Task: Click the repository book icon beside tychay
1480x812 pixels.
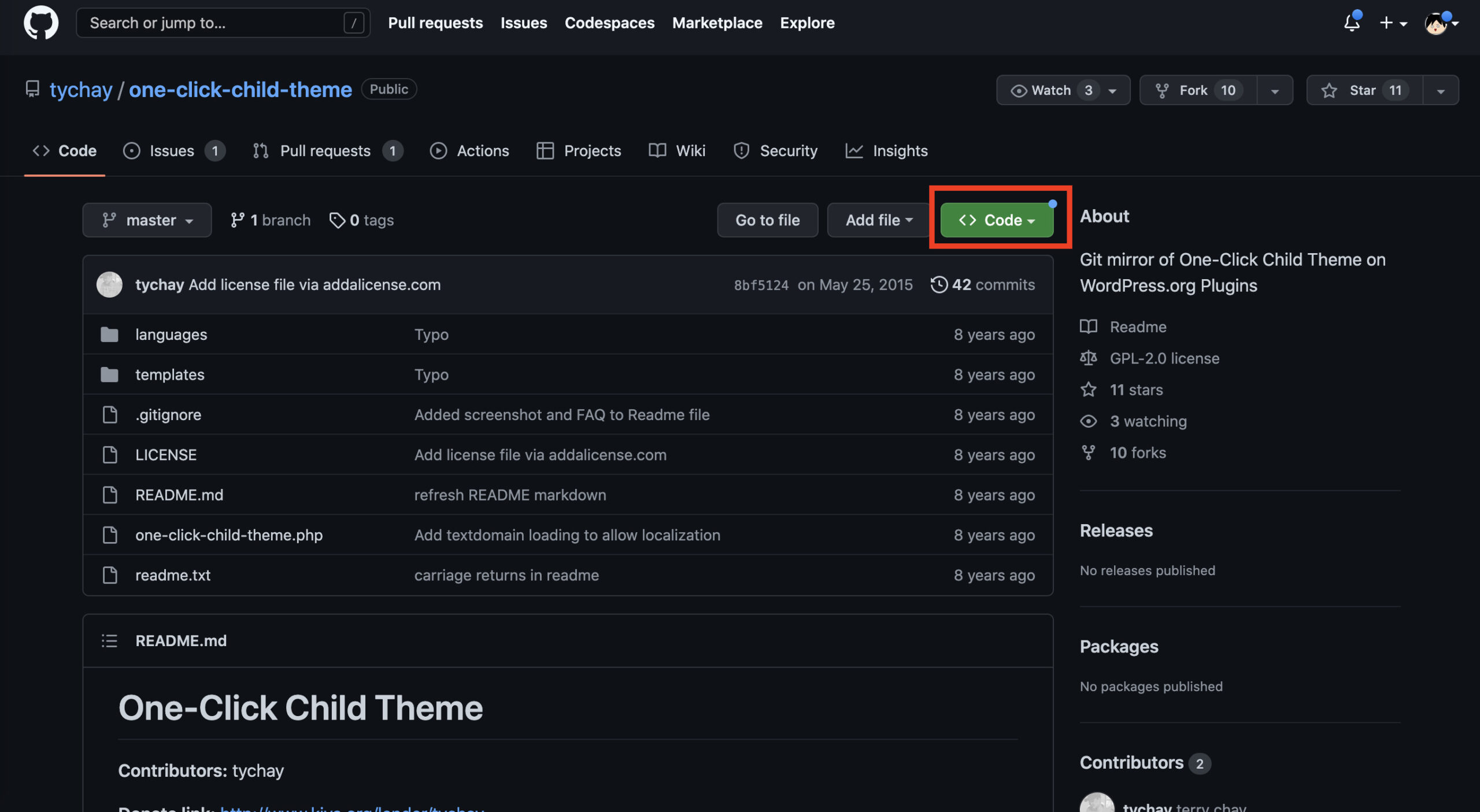Action: [x=32, y=89]
